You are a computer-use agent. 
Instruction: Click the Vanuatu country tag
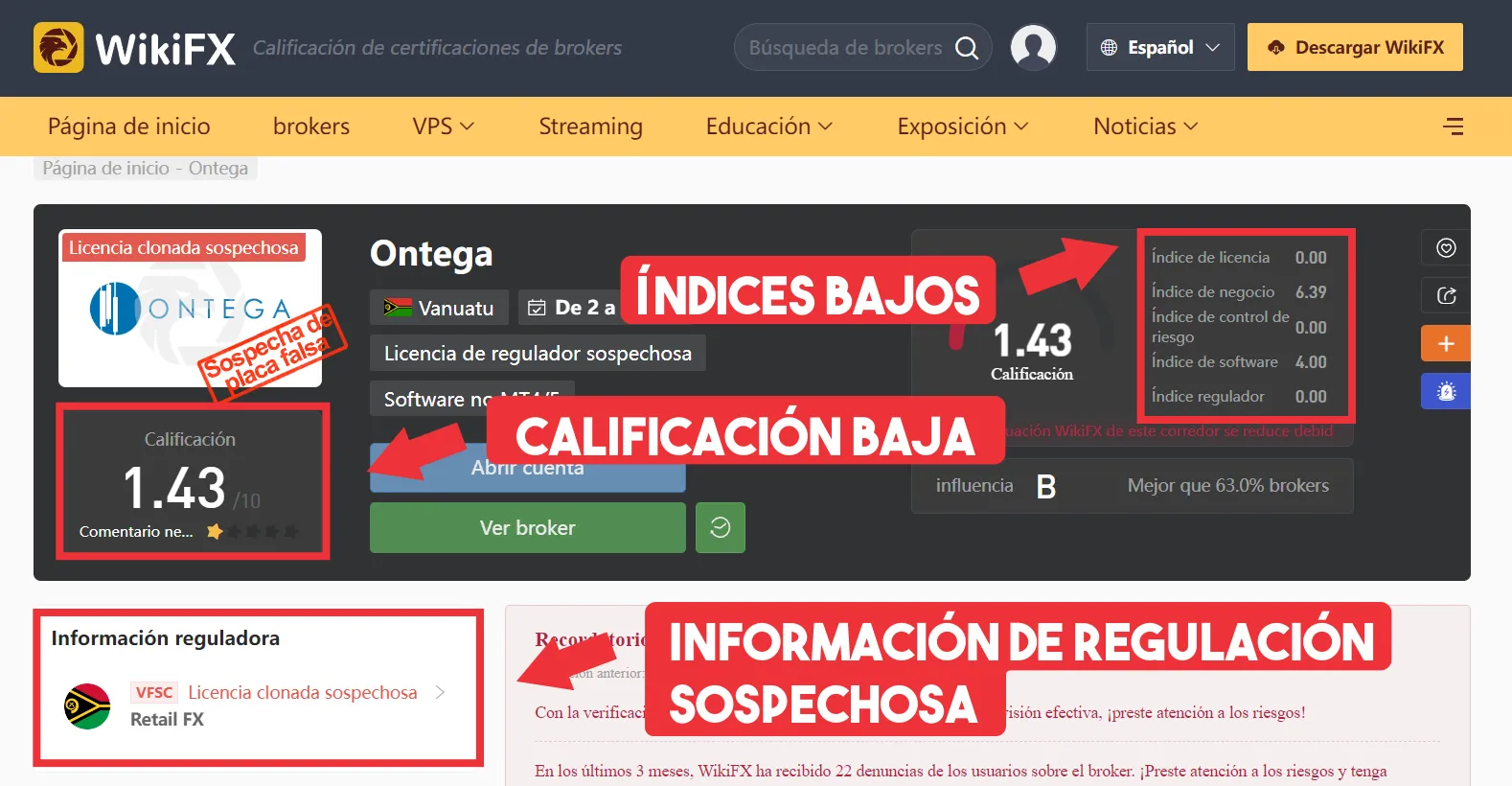[x=439, y=308]
